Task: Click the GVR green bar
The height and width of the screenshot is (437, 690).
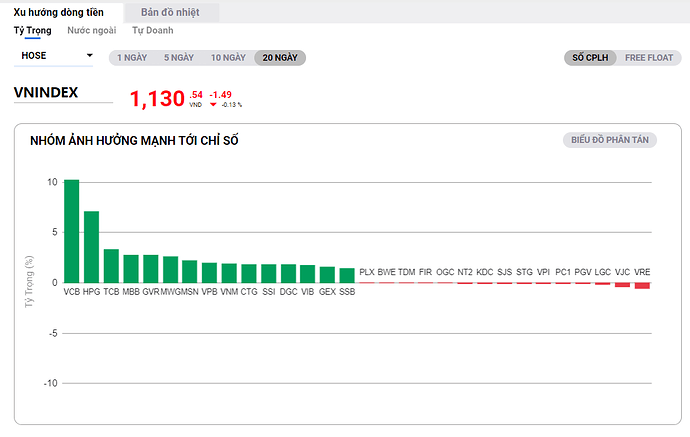Action: point(150,268)
